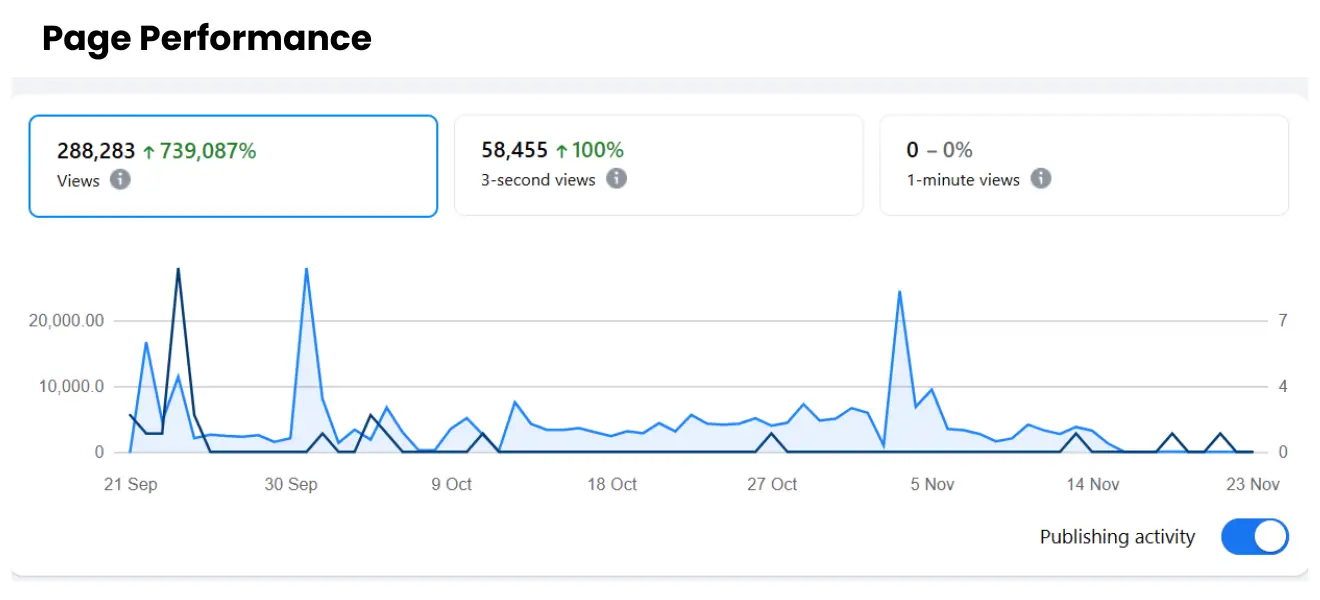This screenshot has height=600, width=1320.
Task: Click the tallest dark publishing activity spike
Action: point(178,269)
